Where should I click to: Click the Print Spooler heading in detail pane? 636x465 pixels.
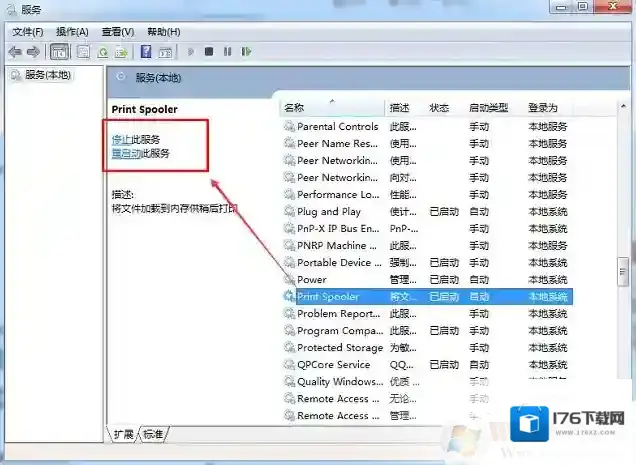click(144, 110)
